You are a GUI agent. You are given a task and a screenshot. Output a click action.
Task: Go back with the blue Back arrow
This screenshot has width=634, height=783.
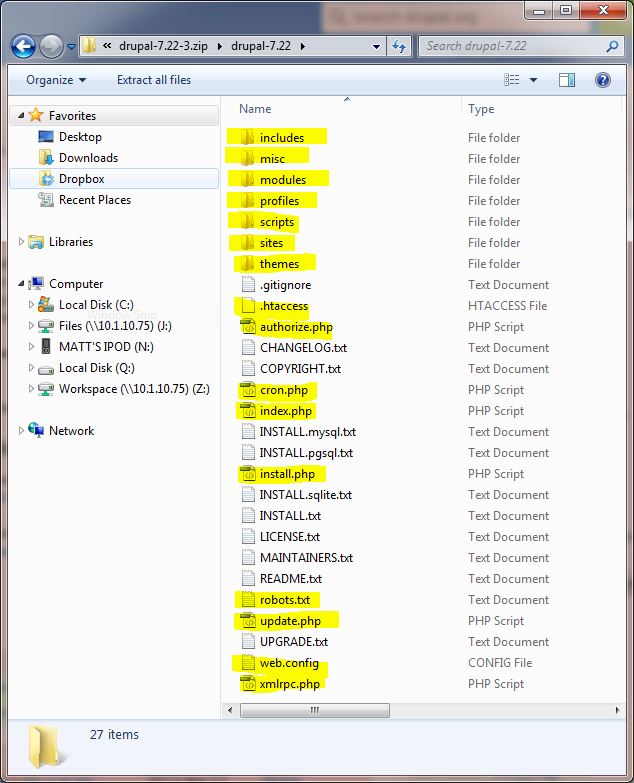tap(23, 47)
